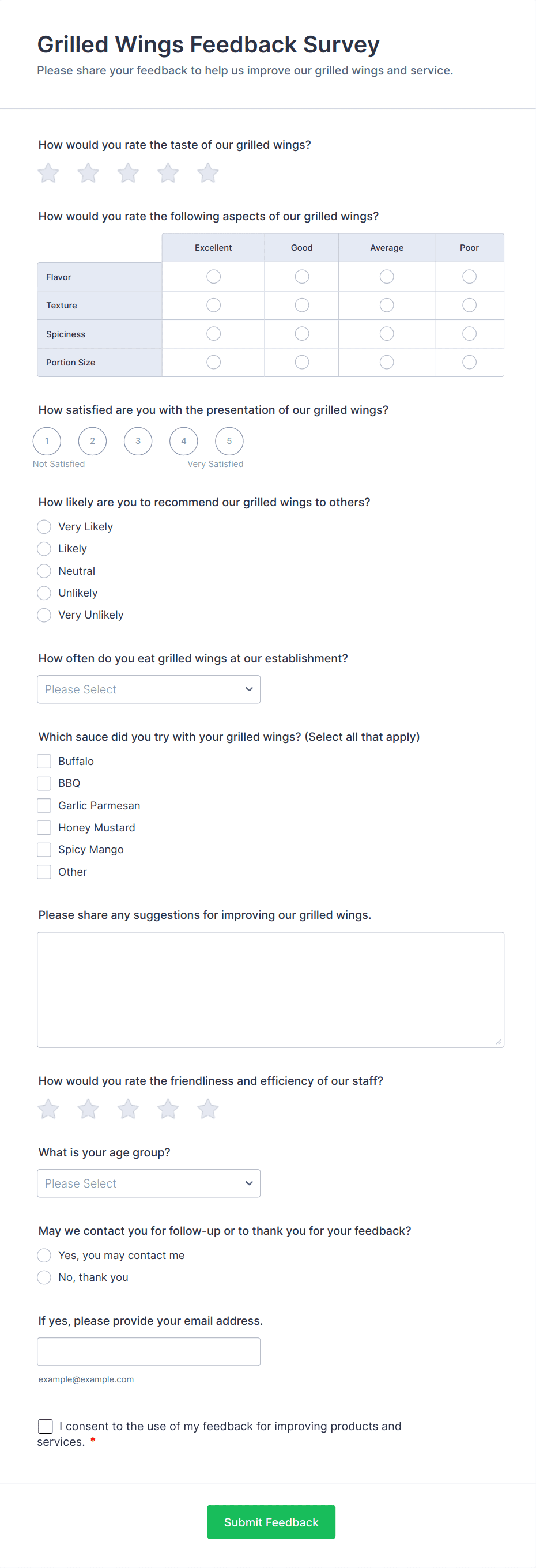Tick the Honey Mustard checkbox
Screen dimensions: 536x1568
click(43, 827)
